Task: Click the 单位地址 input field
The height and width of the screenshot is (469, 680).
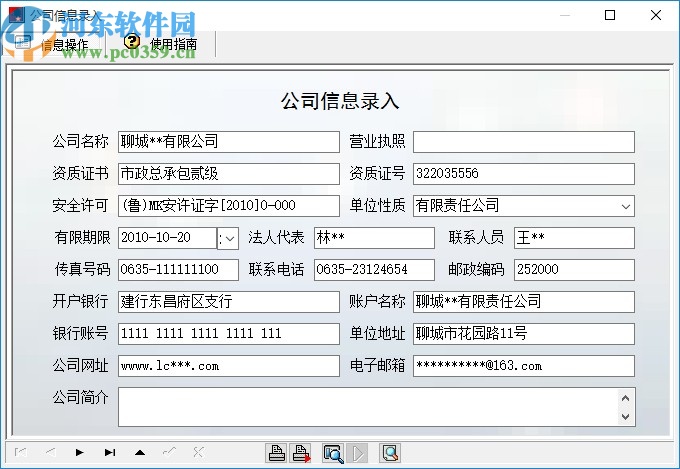Action: (x=524, y=334)
